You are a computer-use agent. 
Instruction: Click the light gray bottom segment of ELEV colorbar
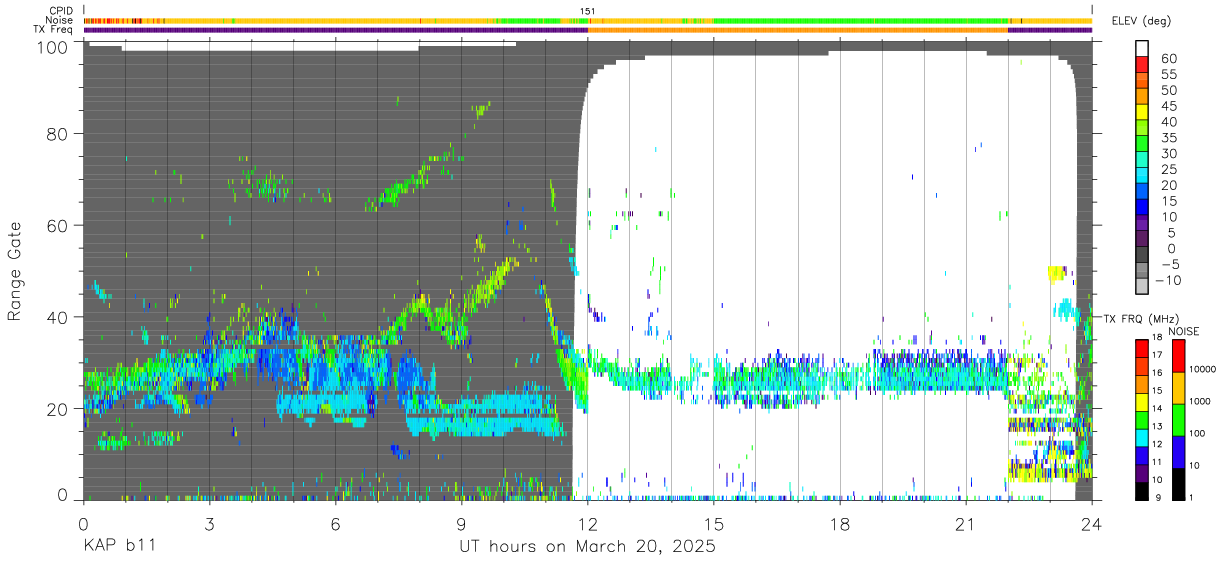(x=1143, y=287)
